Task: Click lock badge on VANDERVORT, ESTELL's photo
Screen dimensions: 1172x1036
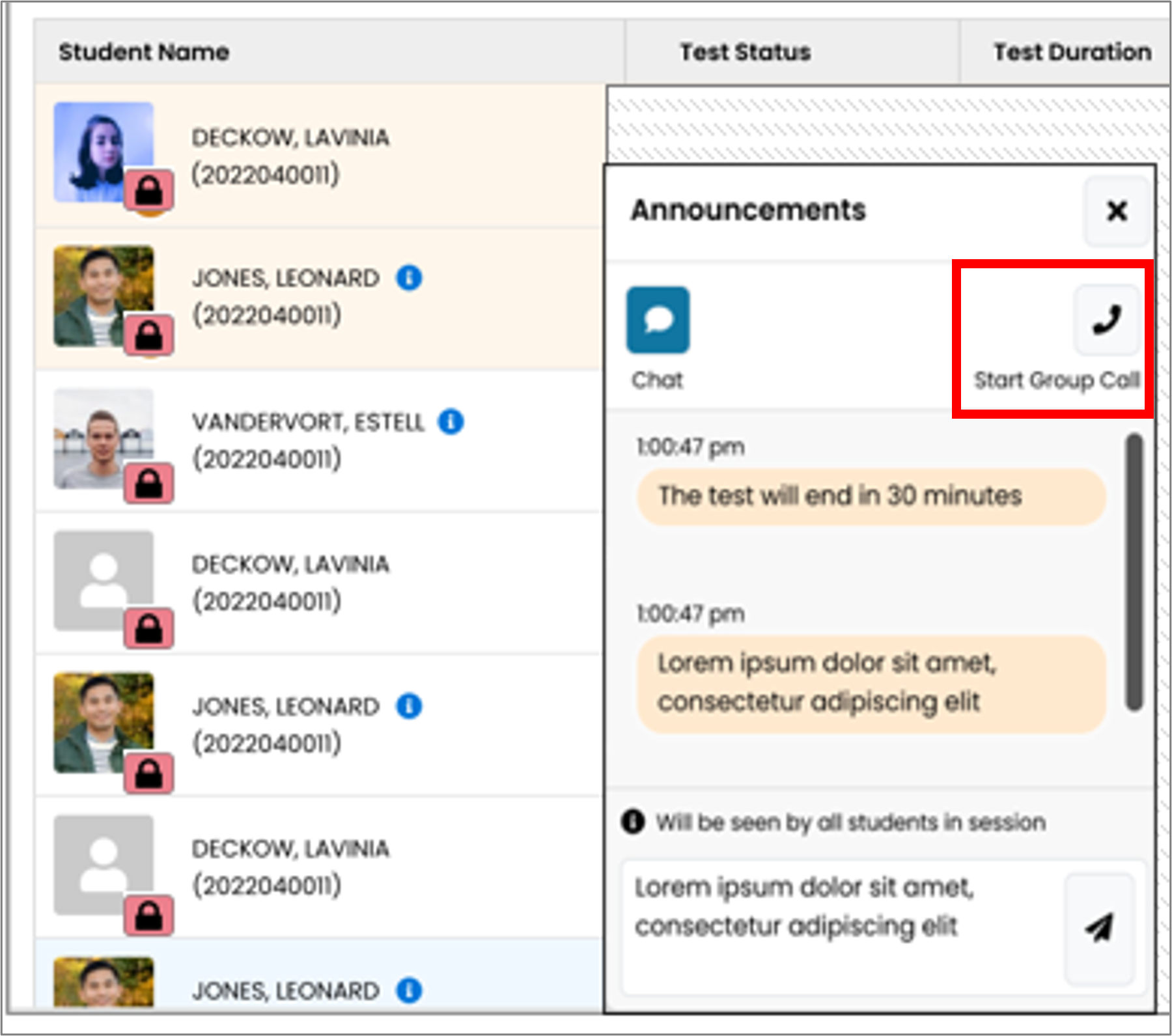Action: 149,484
